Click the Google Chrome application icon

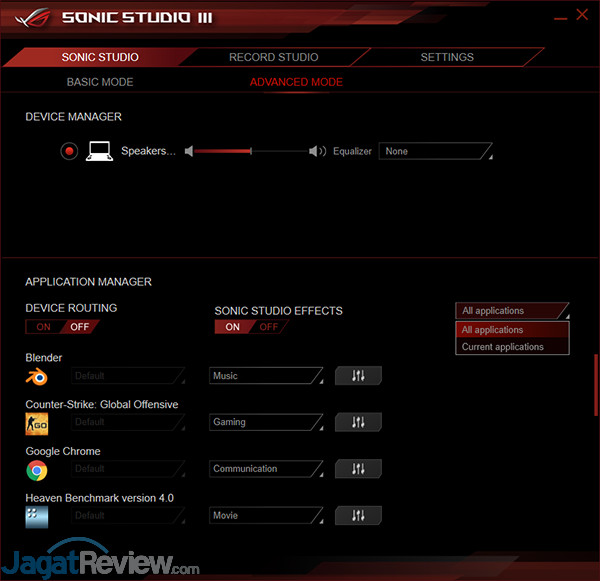pyautogui.click(x=37, y=470)
